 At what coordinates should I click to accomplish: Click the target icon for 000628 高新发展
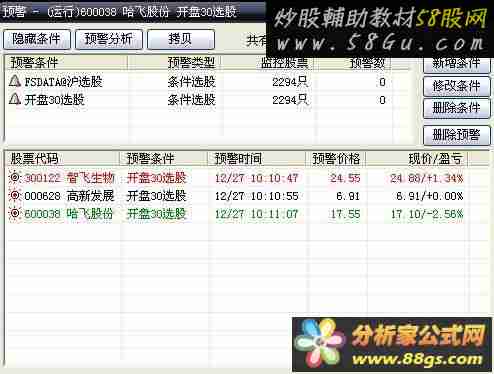tap(15, 195)
